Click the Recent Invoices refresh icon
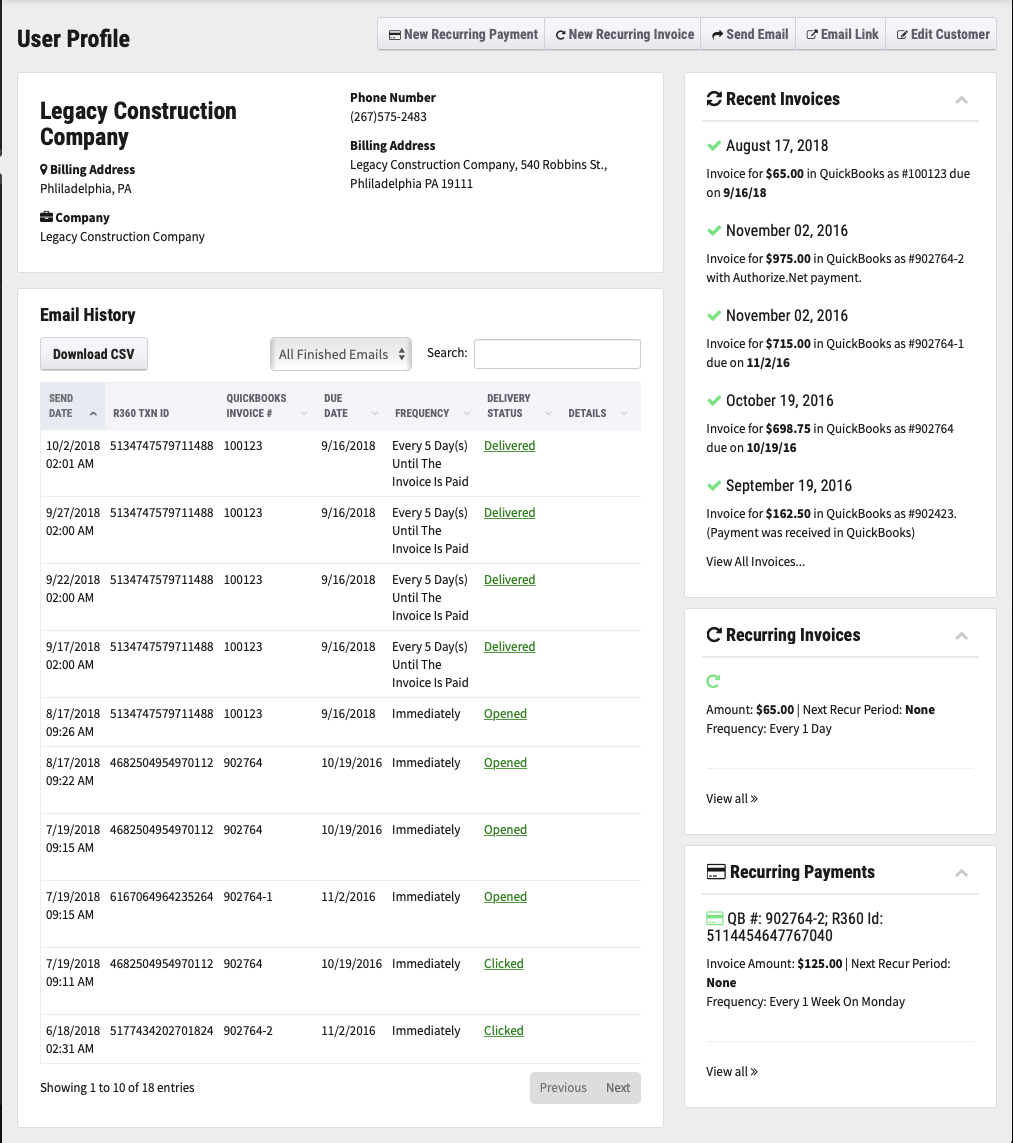1013x1143 pixels. [x=714, y=98]
